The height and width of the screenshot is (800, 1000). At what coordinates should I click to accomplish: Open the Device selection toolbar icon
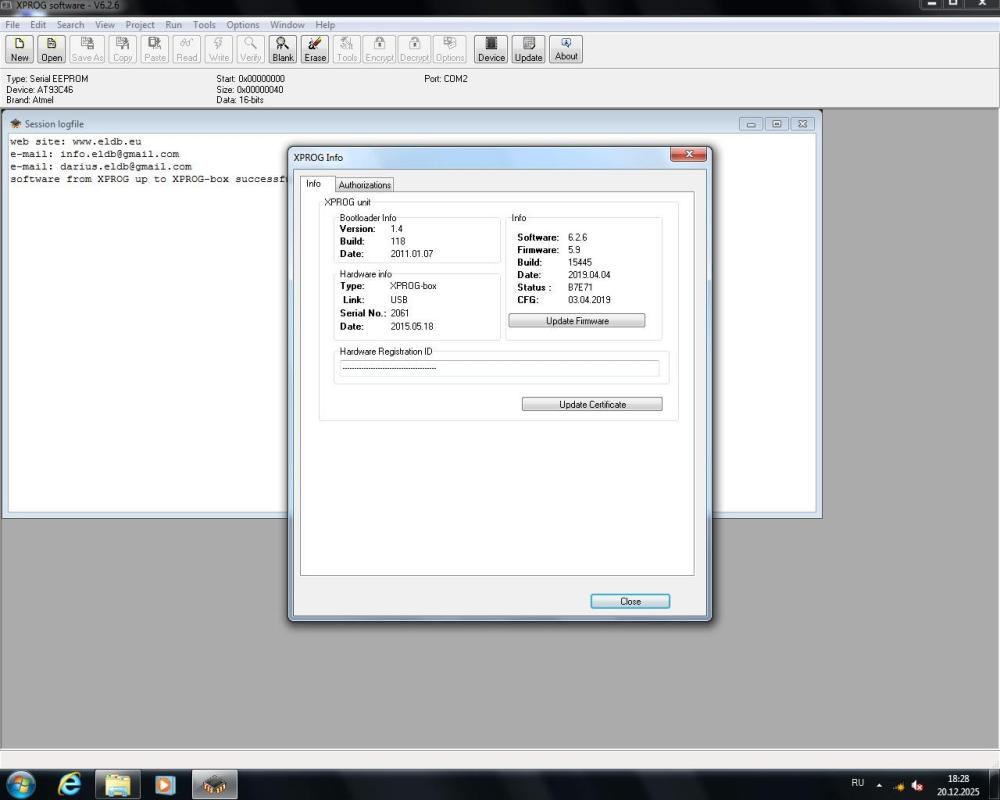pyautogui.click(x=491, y=49)
